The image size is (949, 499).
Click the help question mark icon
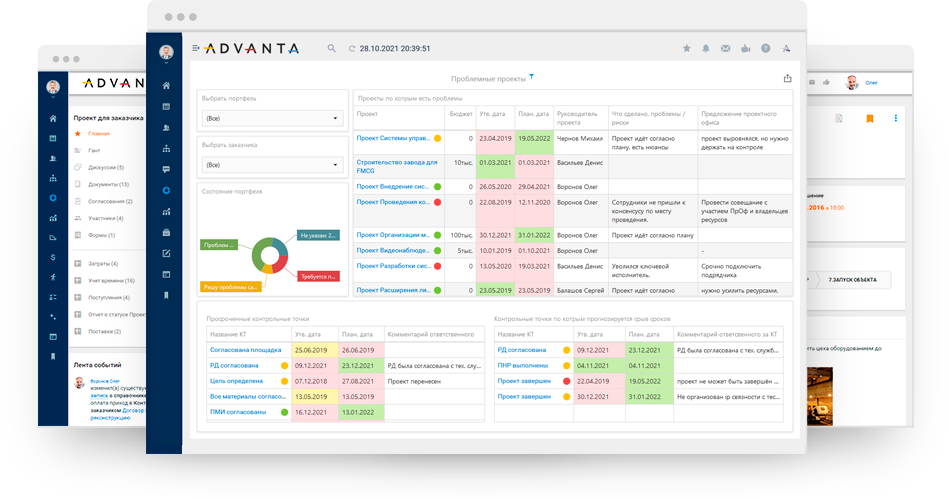766,48
